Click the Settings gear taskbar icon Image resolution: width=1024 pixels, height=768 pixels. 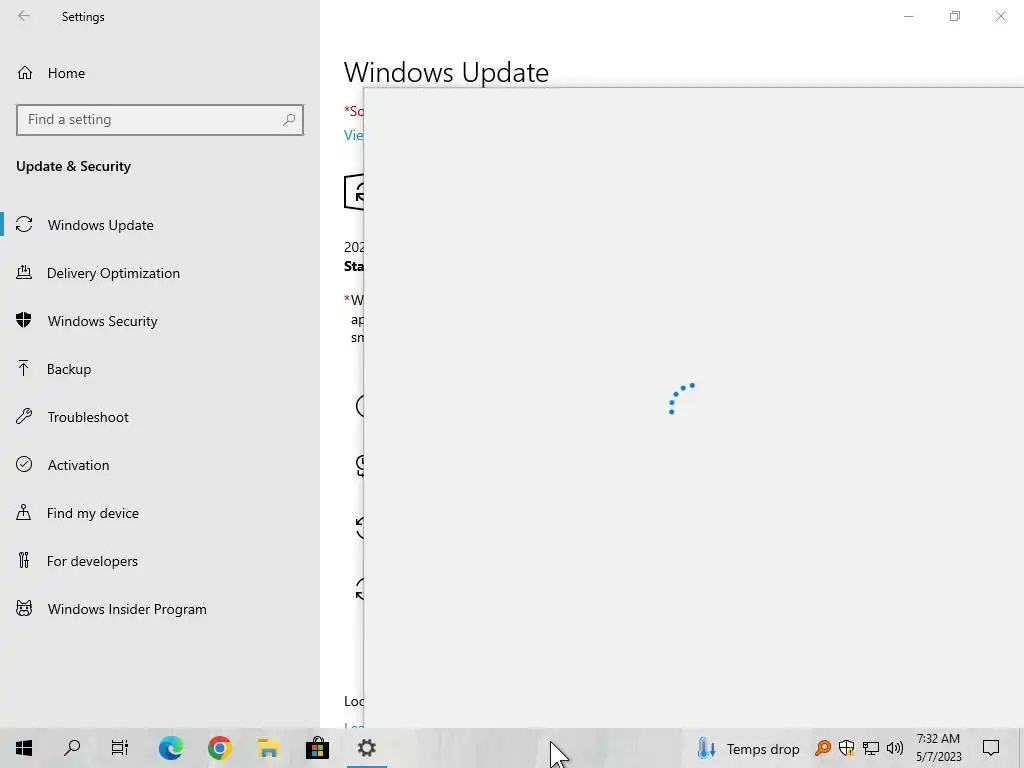(x=366, y=748)
